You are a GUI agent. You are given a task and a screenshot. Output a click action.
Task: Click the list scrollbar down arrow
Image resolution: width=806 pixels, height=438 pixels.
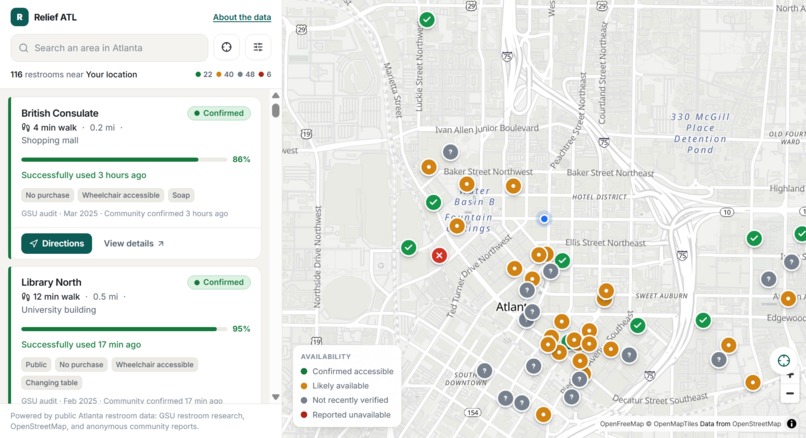(x=276, y=397)
